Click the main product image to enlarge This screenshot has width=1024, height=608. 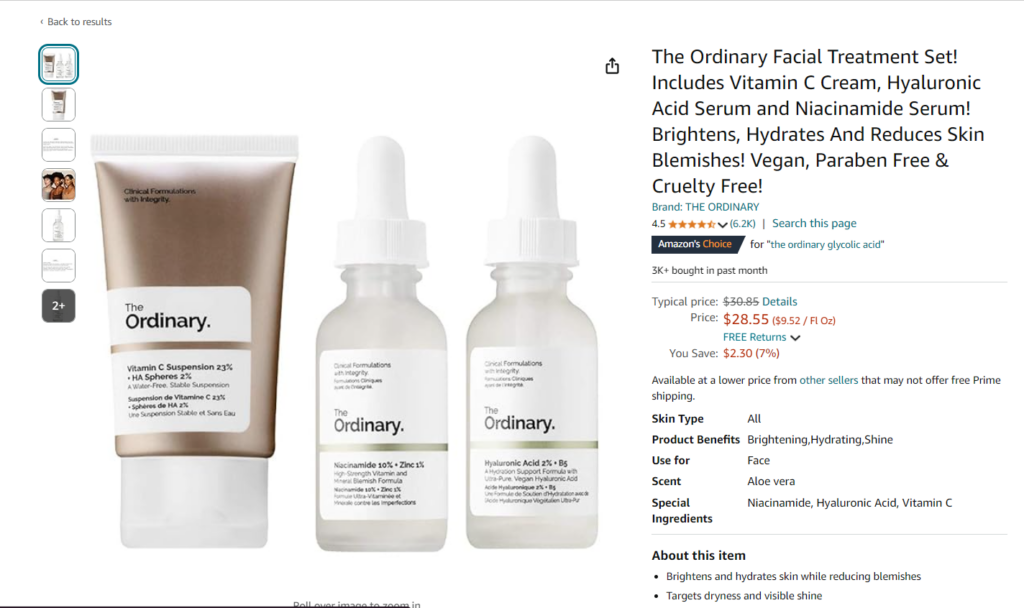point(344,343)
